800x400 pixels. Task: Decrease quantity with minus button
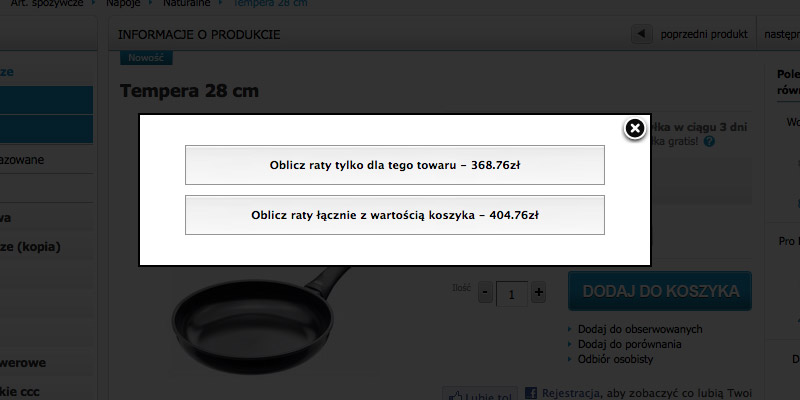tap(485, 293)
